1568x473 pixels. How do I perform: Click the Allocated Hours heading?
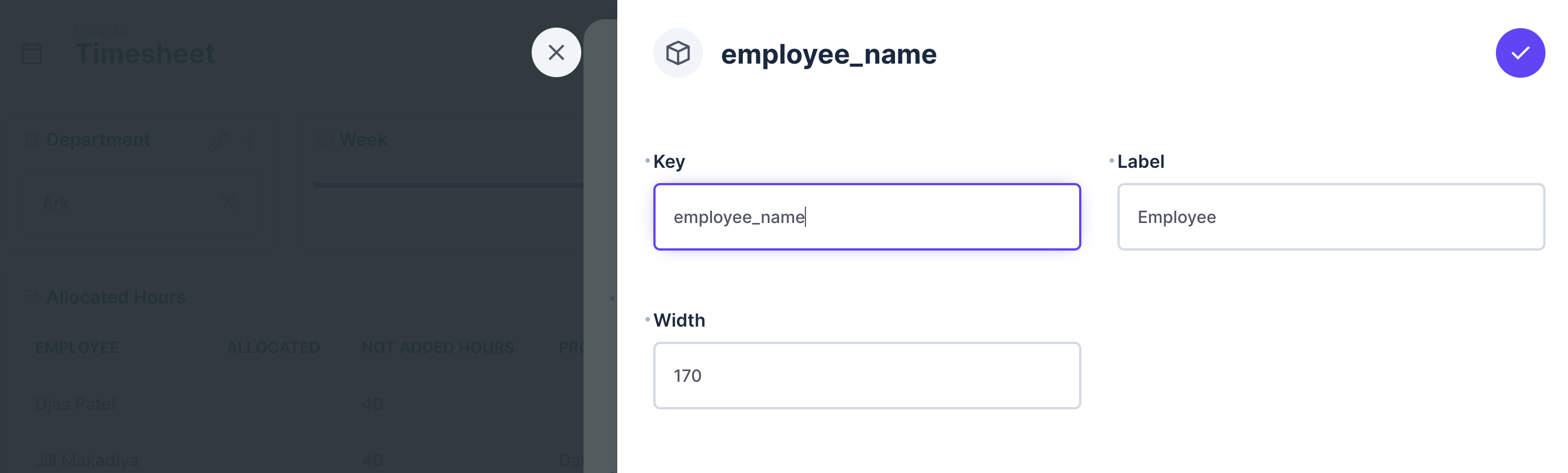coord(115,297)
